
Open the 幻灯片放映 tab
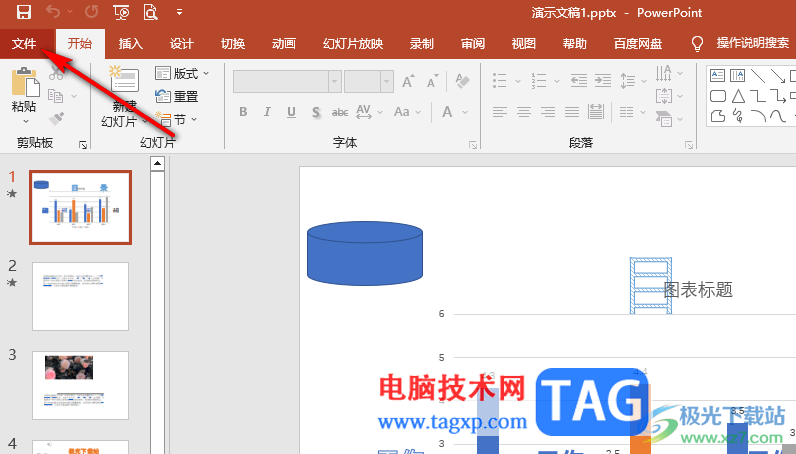353,44
